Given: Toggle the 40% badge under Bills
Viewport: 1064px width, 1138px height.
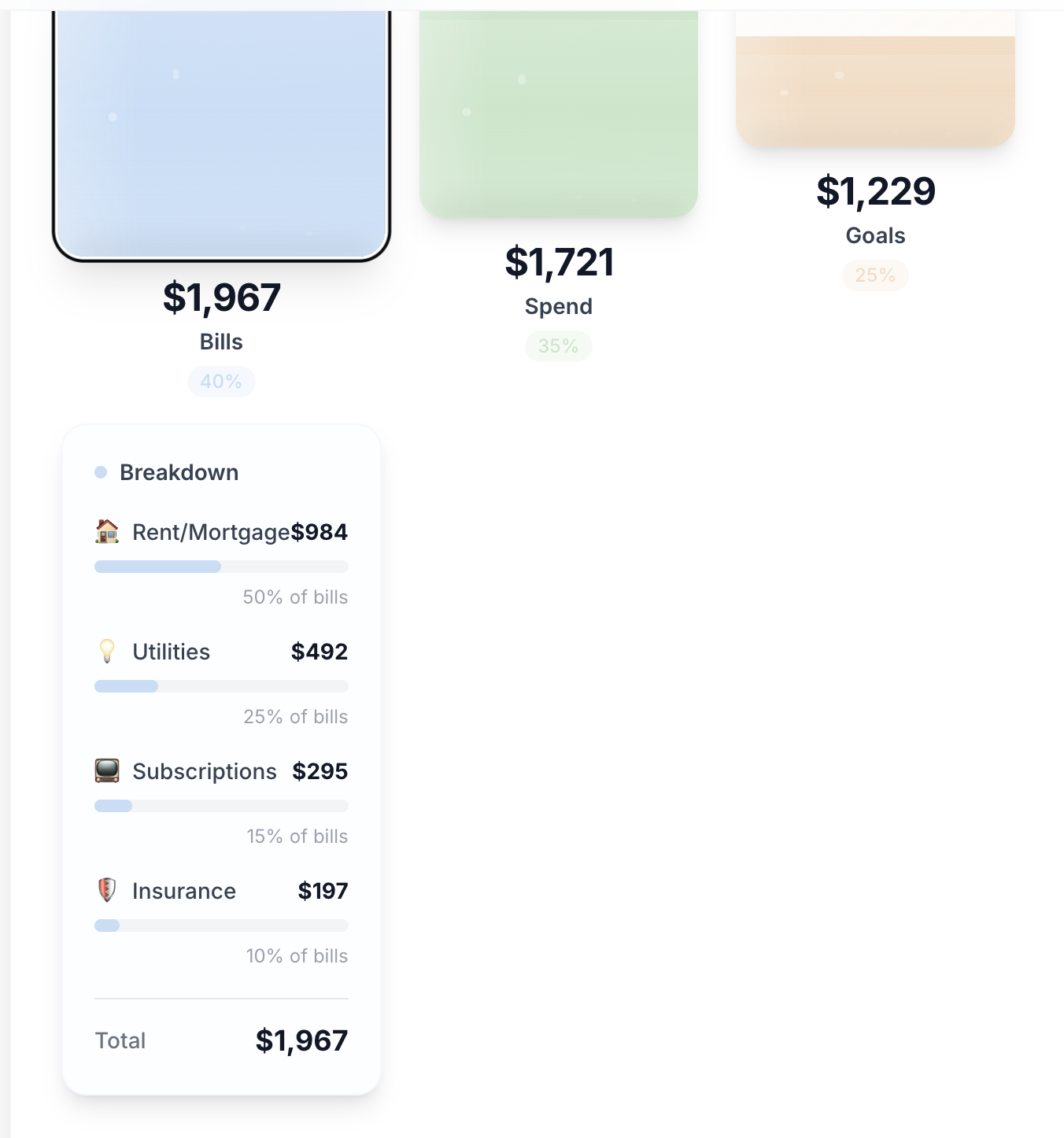Looking at the screenshot, I should [221, 381].
